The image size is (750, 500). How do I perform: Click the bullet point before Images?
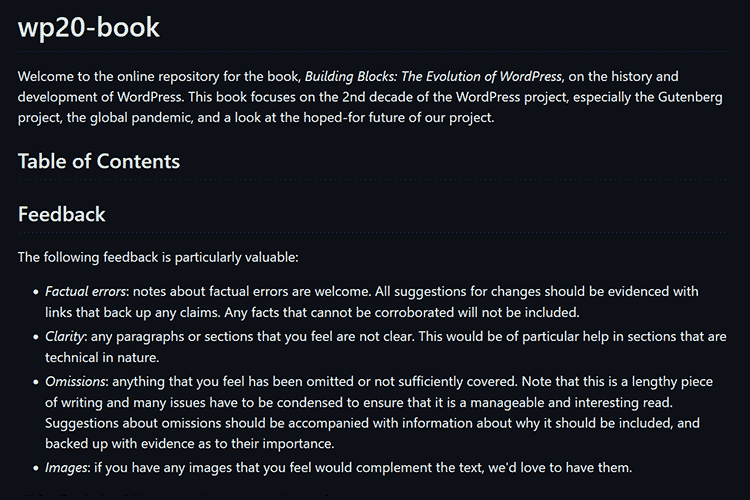(x=34, y=468)
